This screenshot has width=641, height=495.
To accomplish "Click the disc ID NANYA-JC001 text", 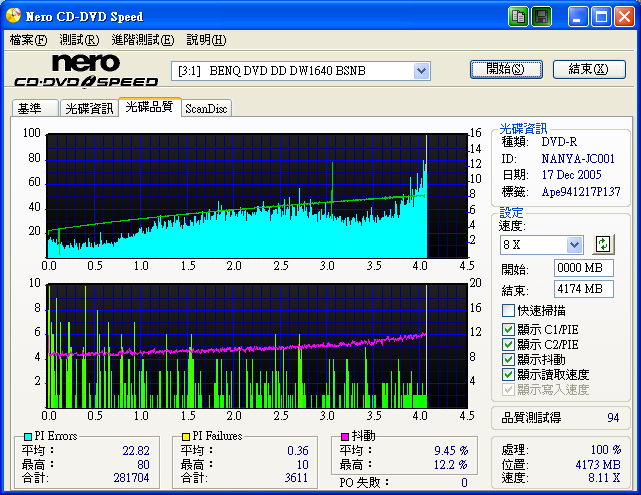I will [x=578, y=159].
